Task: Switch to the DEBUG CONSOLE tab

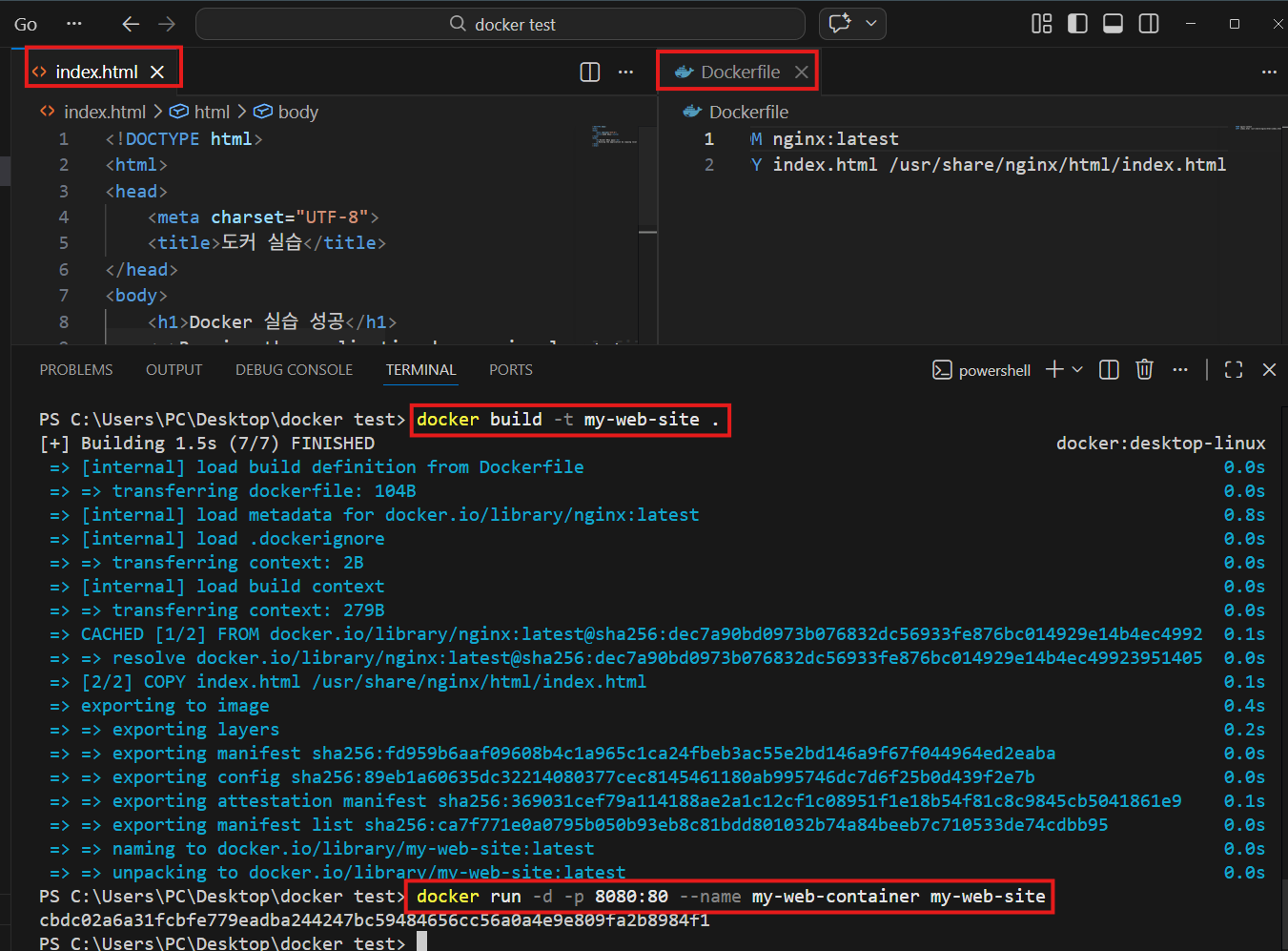Action: [x=294, y=369]
